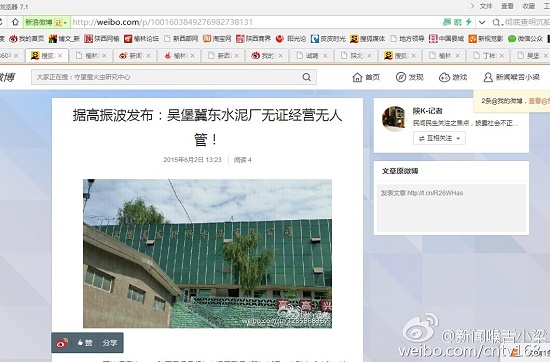Viewport: 550px width, 362px height.
Task: Close the 新闻 Weibo tab
Action: 148,56
